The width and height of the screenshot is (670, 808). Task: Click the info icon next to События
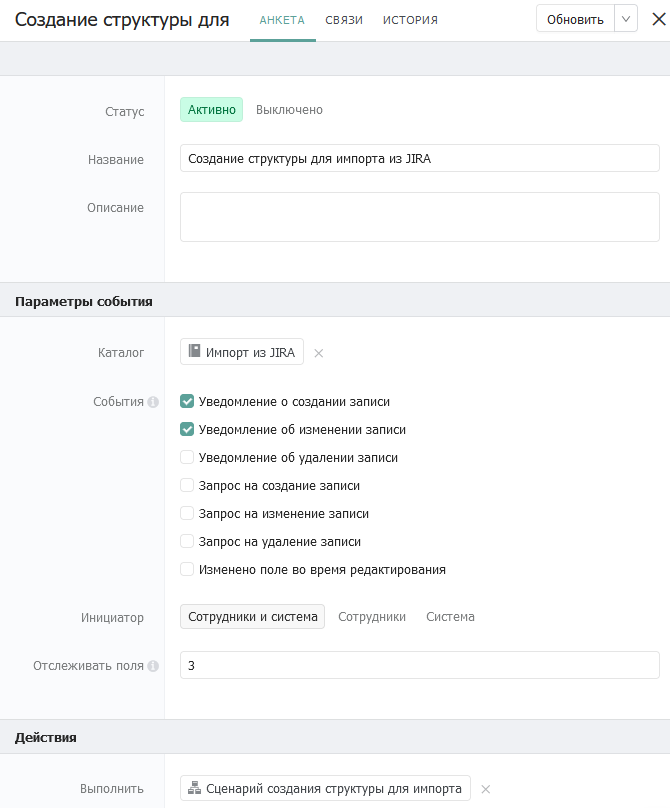point(153,402)
